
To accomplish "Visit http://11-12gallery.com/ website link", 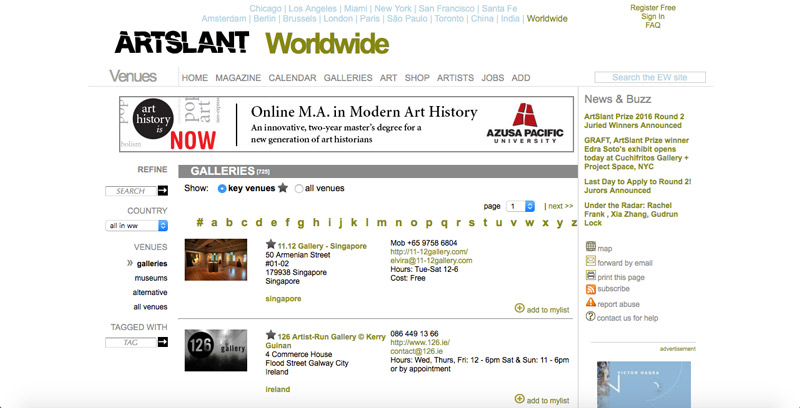I will 429,251.
